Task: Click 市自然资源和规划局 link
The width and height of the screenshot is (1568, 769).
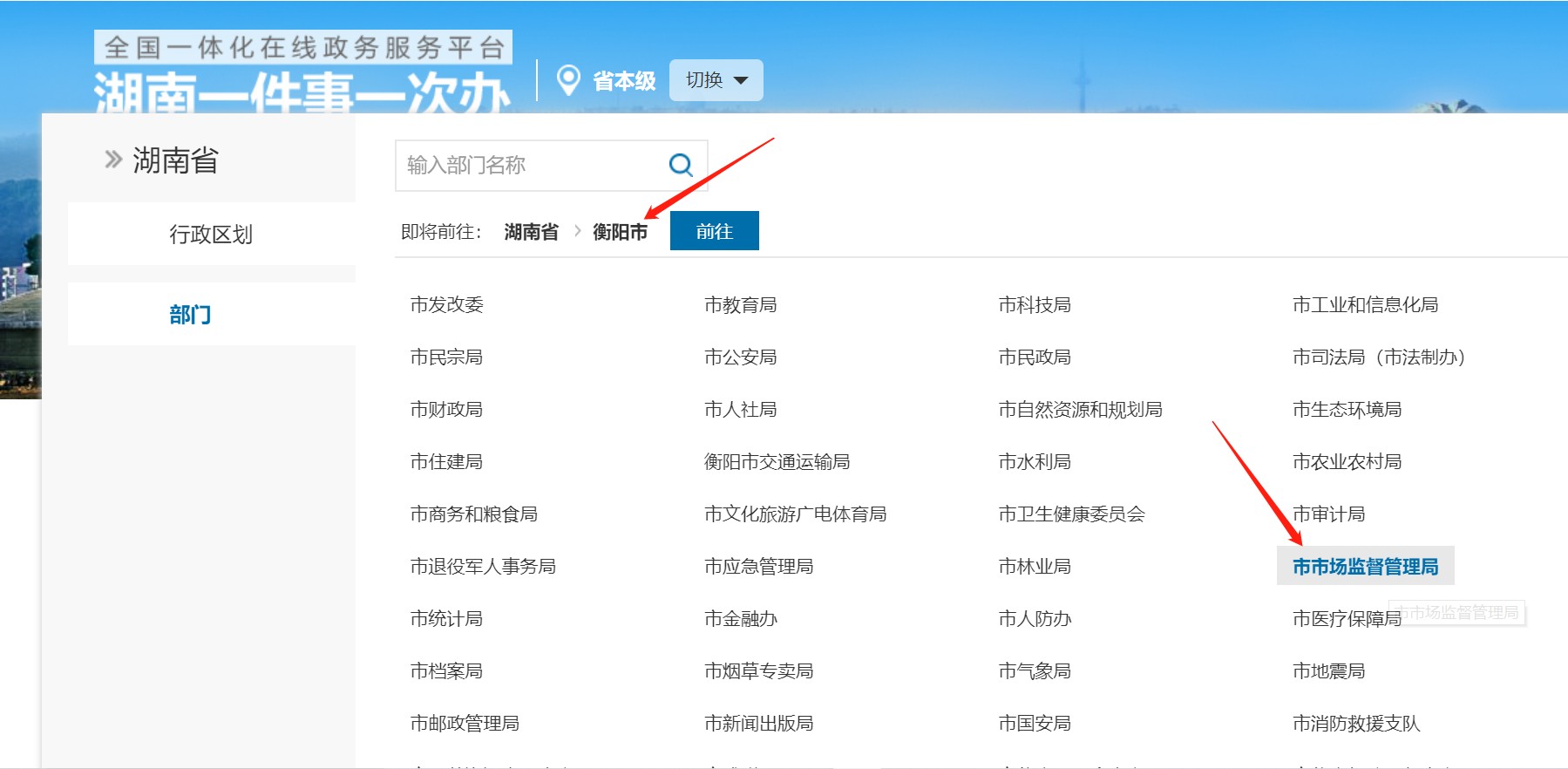Action: tap(1080, 409)
